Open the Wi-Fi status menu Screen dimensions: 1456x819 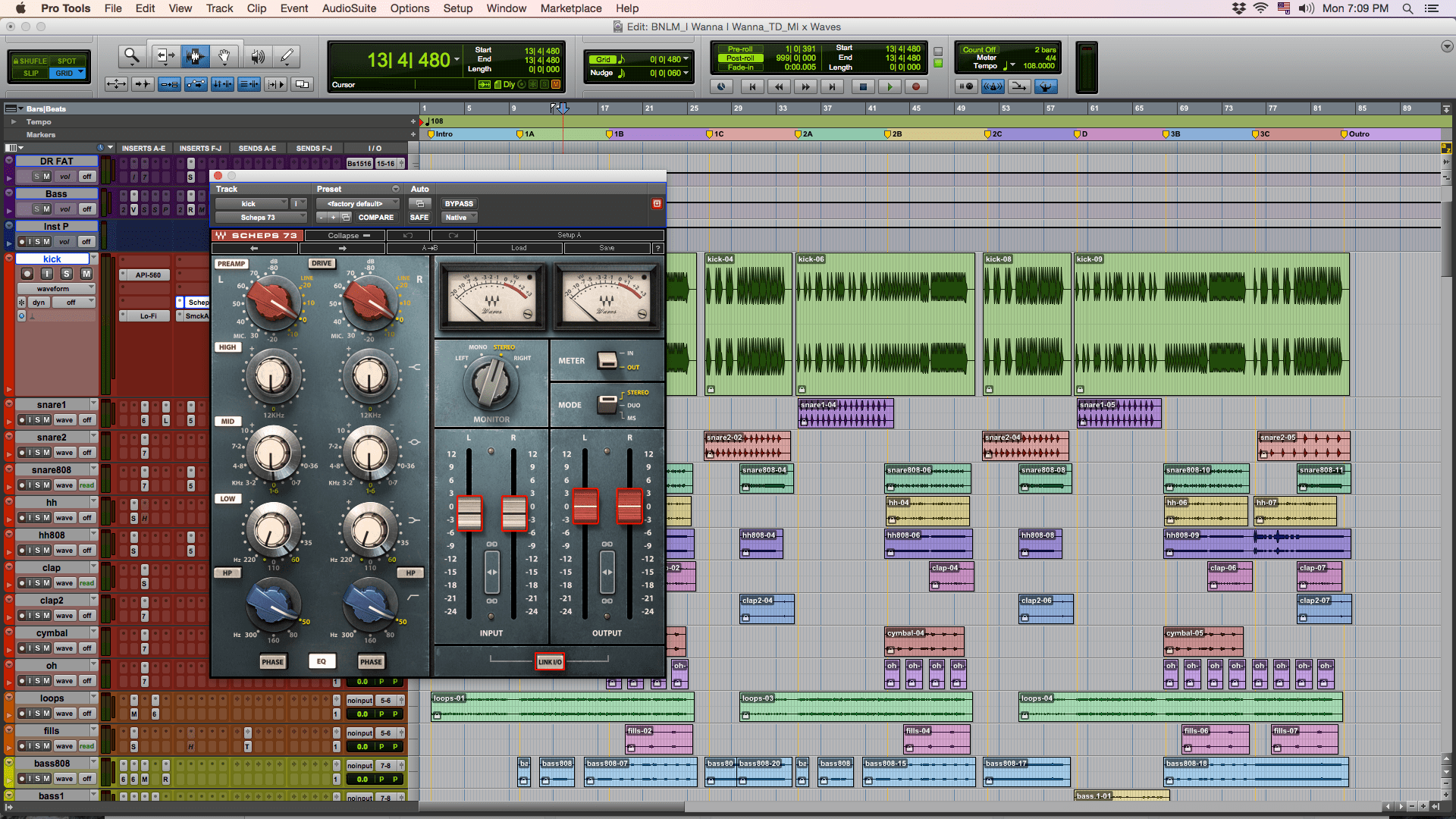click(x=1260, y=8)
